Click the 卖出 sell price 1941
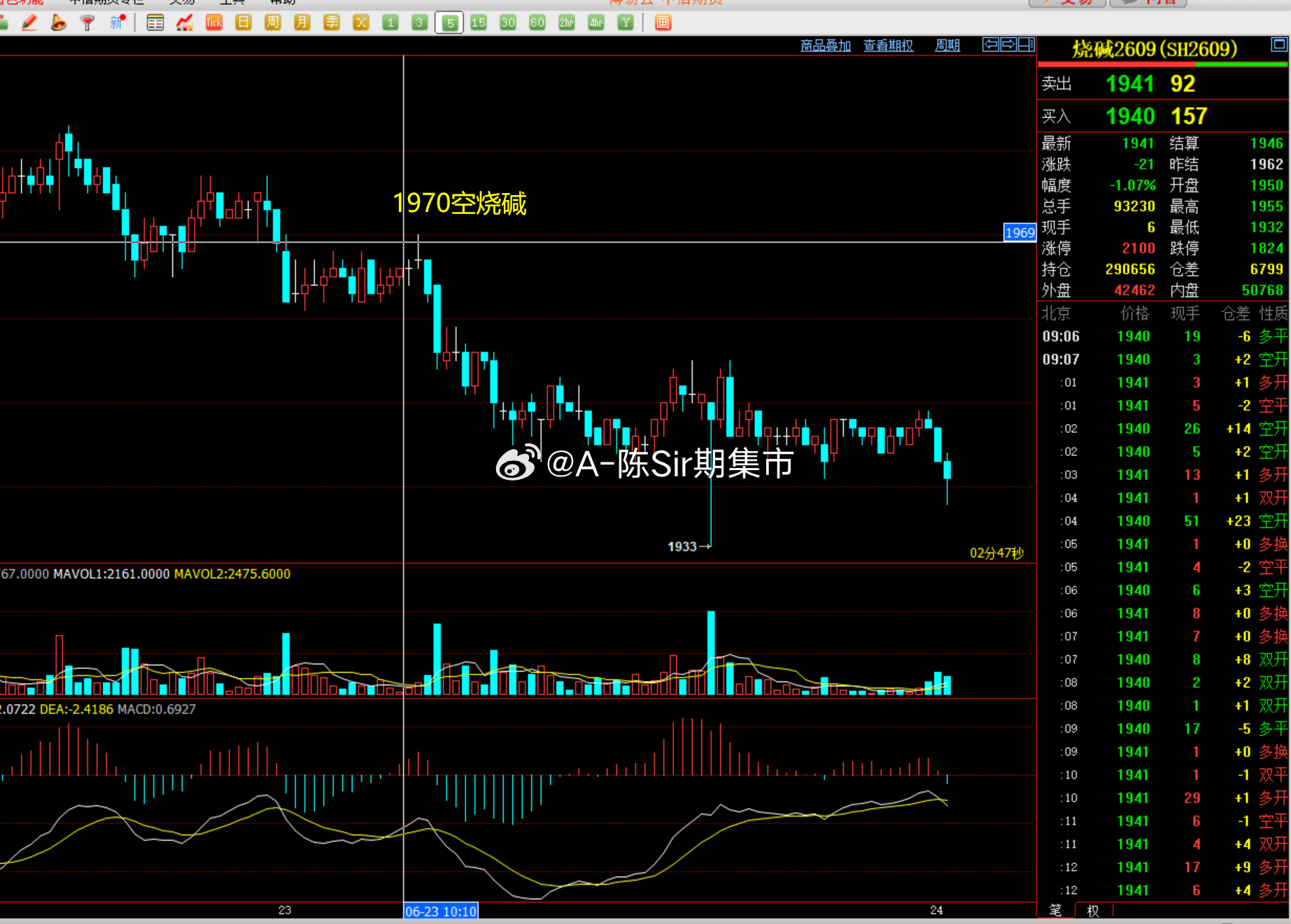Image resolution: width=1291 pixels, height=924 pixels. pos(1129,84)
